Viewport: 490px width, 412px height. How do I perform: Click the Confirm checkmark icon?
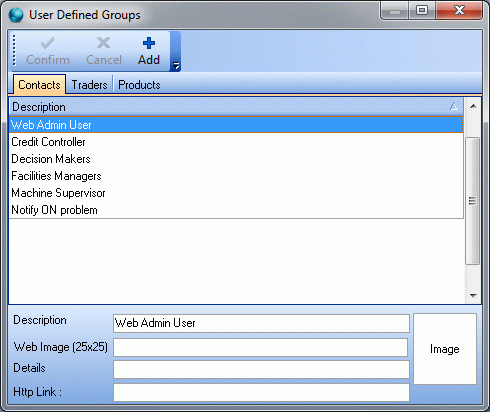point(47,43)
